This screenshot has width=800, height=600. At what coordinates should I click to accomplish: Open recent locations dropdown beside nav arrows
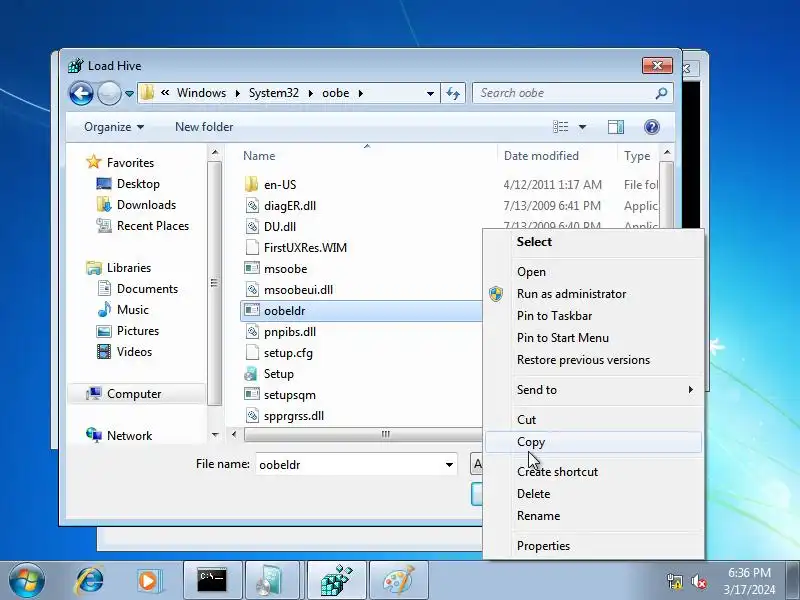pos(129,94)
